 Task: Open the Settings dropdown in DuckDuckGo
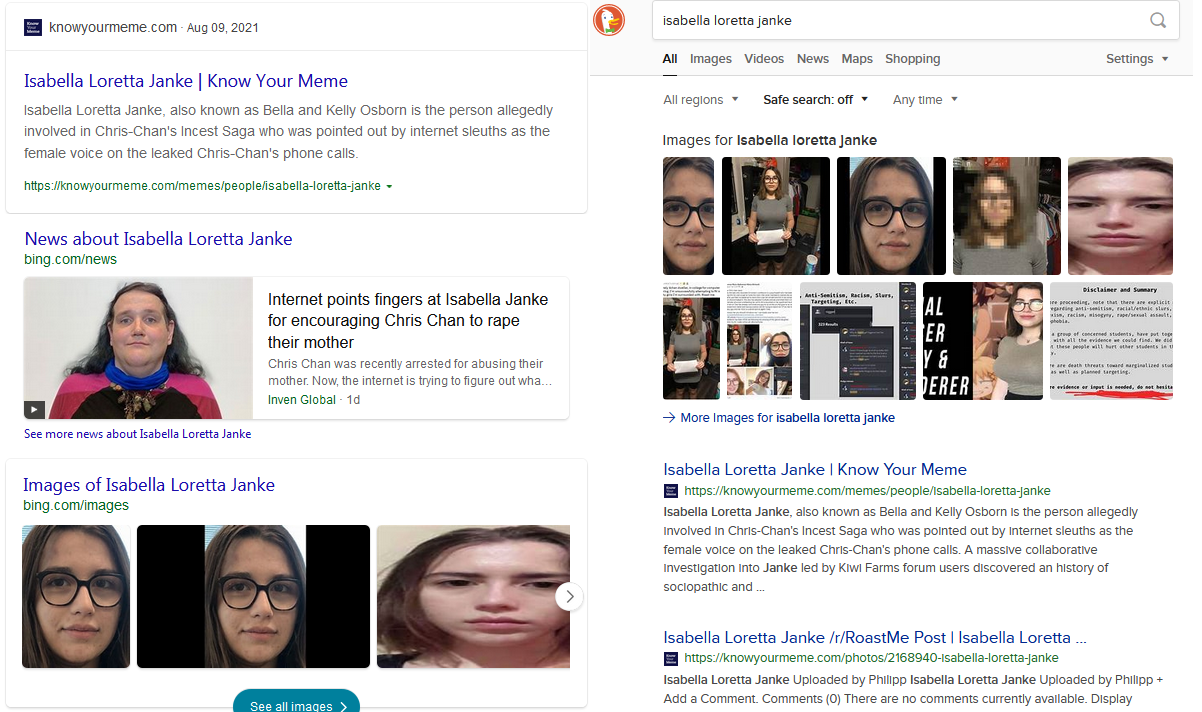point(1137,59)
